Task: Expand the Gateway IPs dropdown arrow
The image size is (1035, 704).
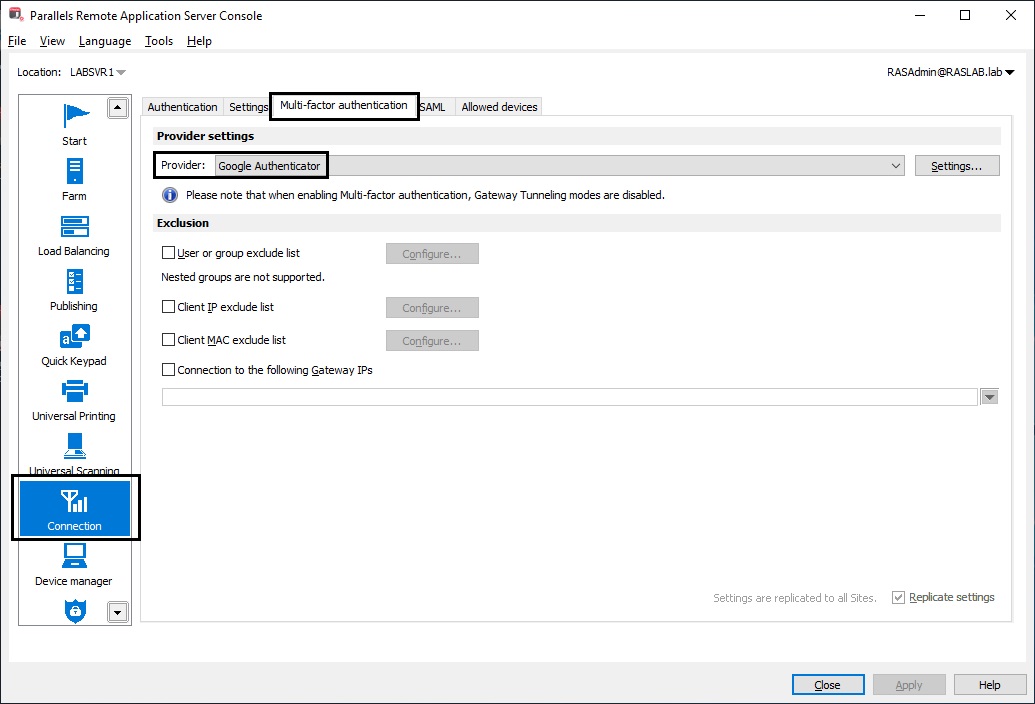Action: coord(989,397)
